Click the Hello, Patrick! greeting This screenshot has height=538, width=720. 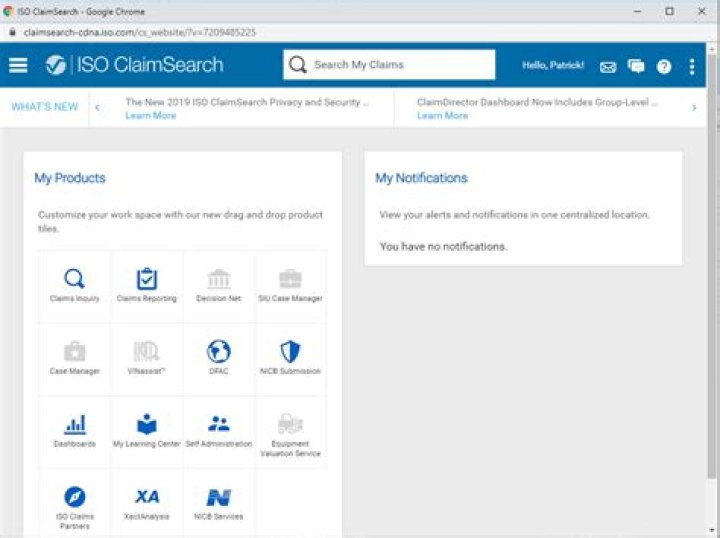[x=553, y=65]
